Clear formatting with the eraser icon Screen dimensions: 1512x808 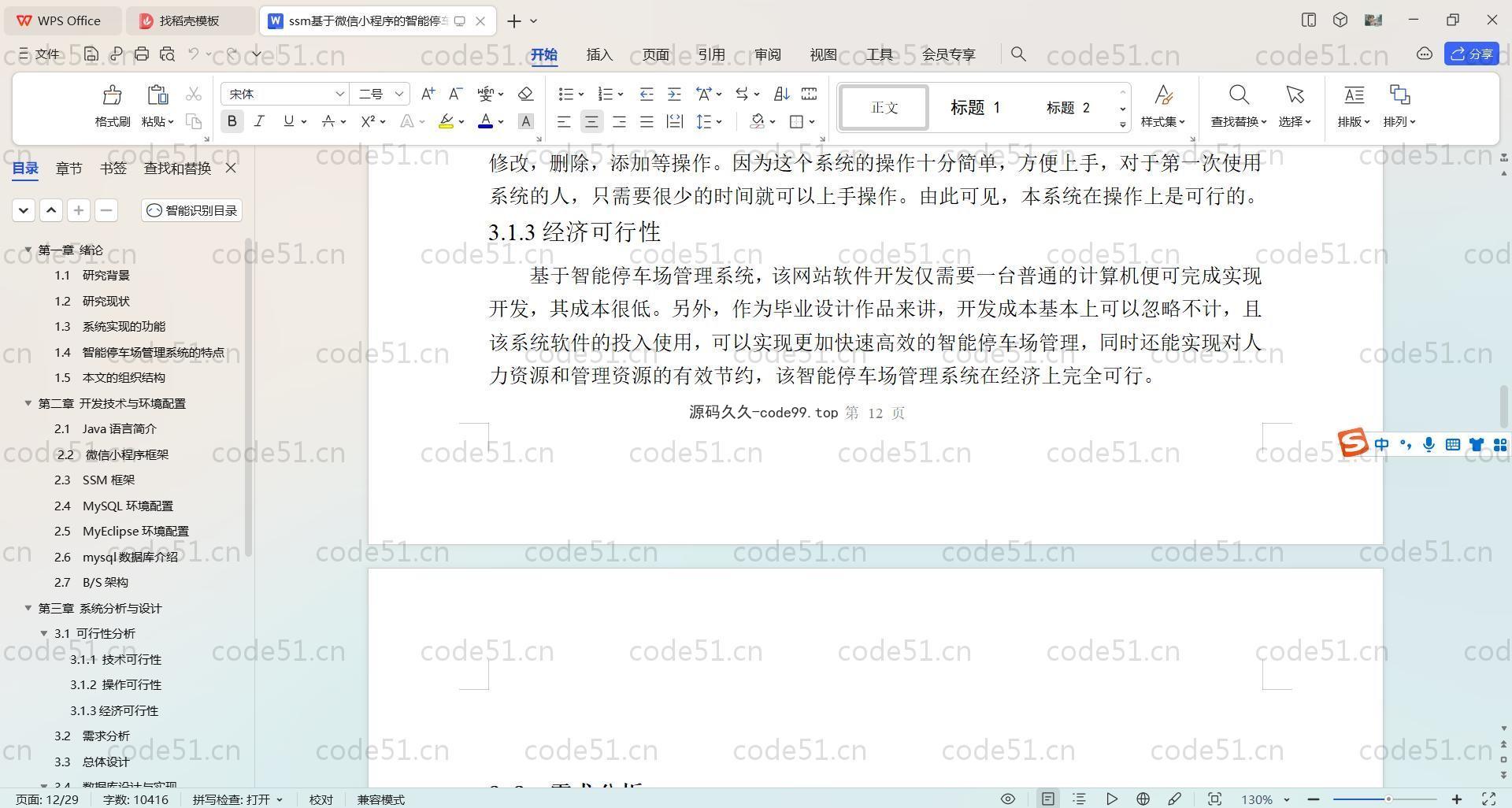click(x=526, y=94)
